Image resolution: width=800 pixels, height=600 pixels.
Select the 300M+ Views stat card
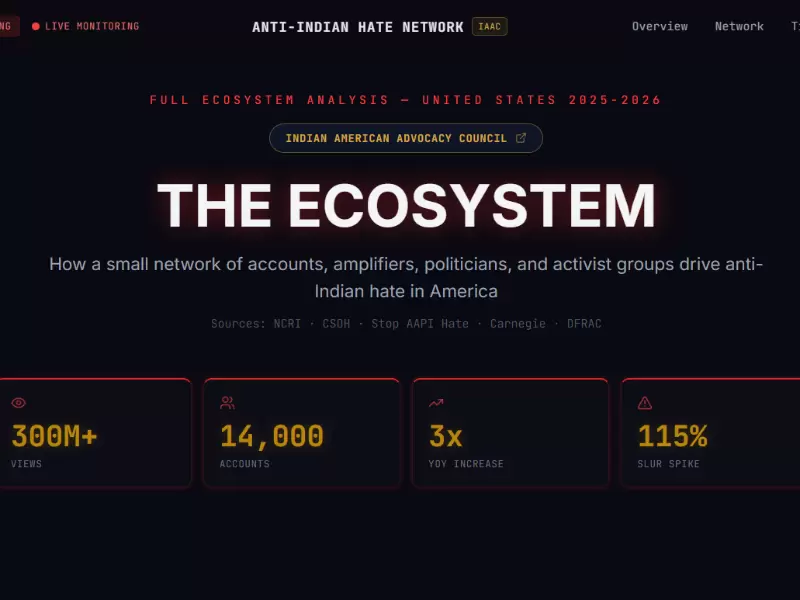point(95,433)
